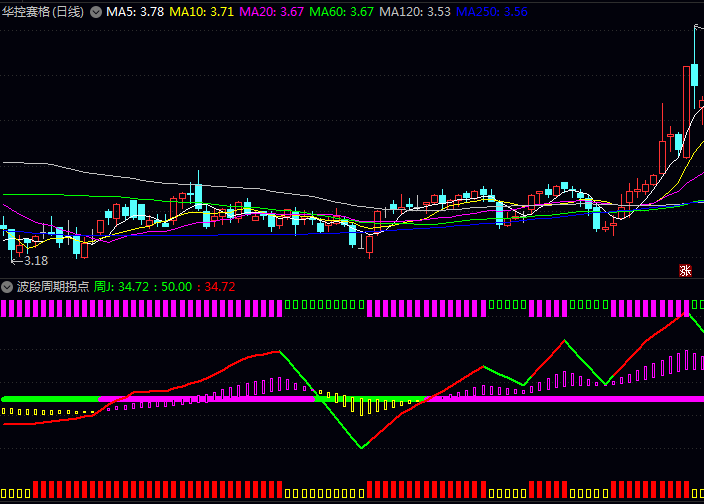This screenshot has width=704, height=504.
Task: Select the 波段周期拐点 indicator name
Action: [53, 286]
